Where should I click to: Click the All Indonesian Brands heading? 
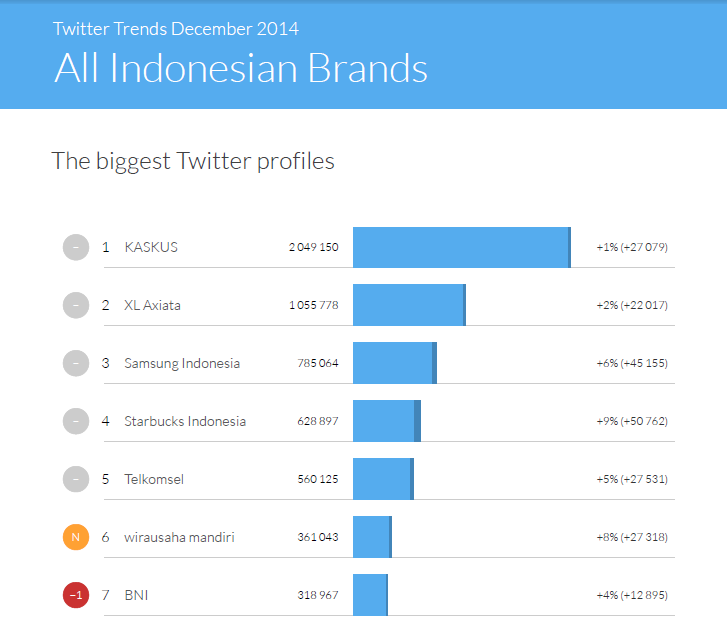241,67
